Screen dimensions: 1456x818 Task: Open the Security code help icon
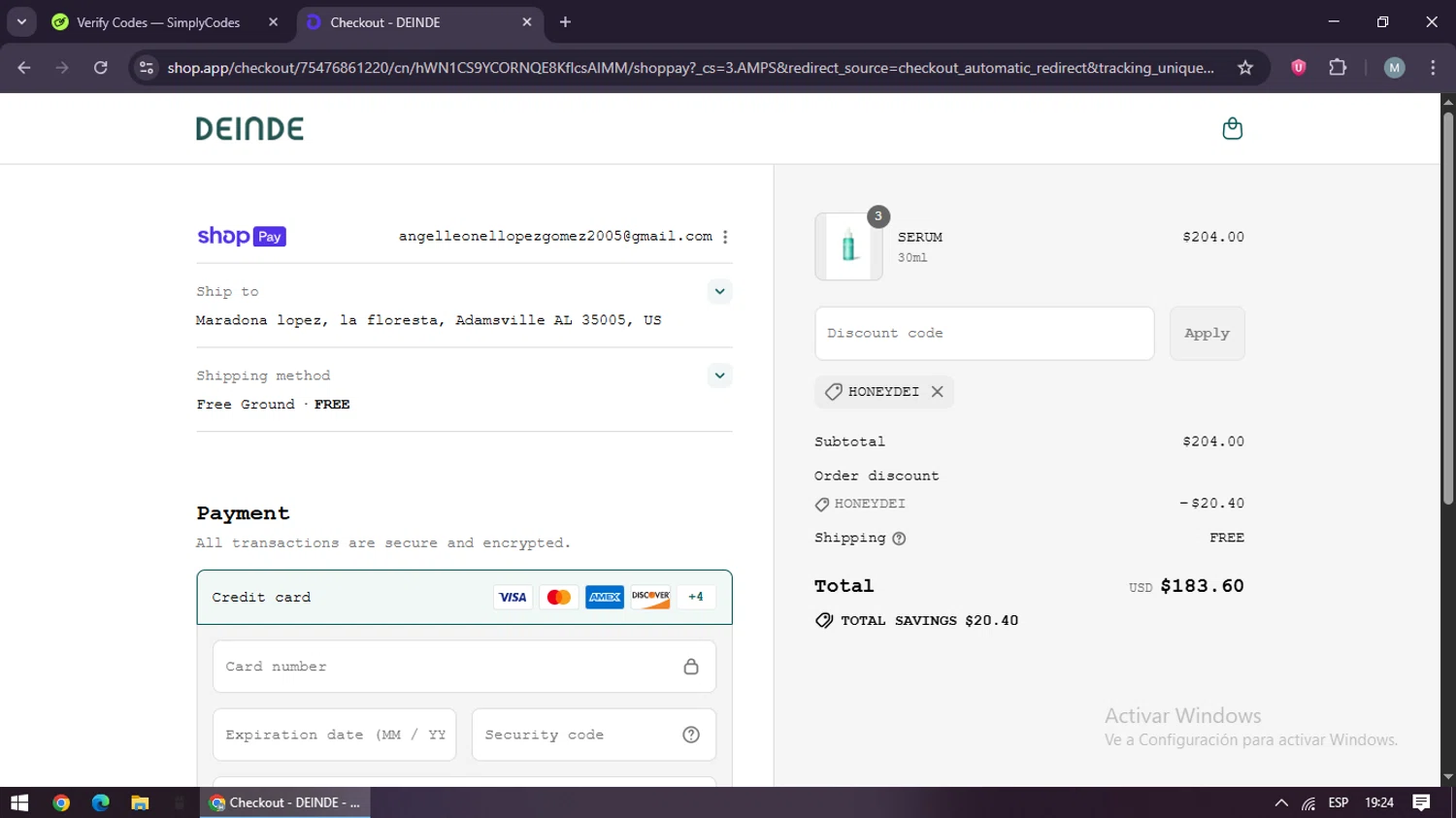coord(691,735)
